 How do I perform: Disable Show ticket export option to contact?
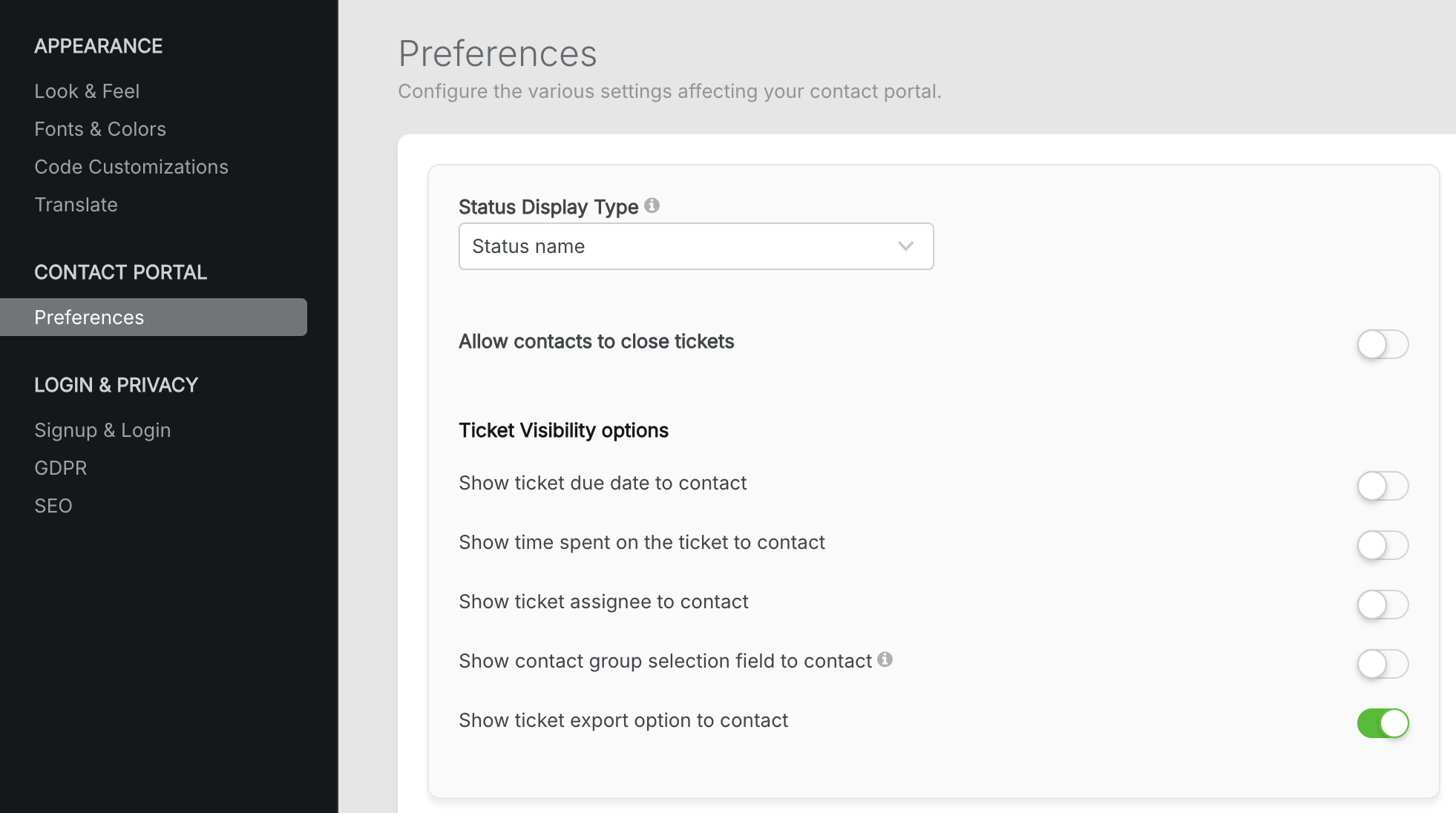[x=1383, y=723]
